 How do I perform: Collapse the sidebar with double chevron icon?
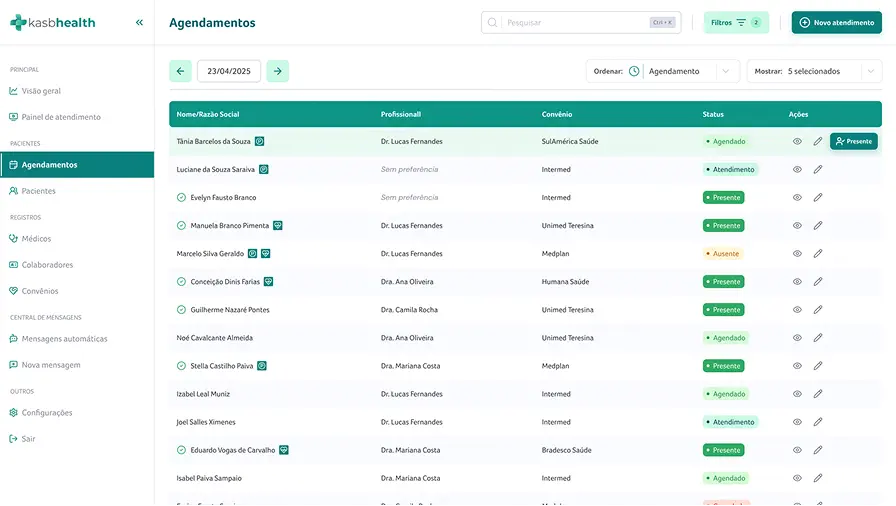tap(139, 22)
